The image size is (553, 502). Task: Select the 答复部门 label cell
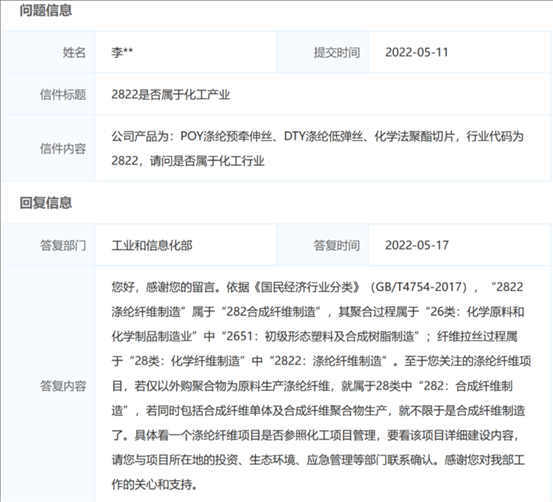[x=49, y=245]
